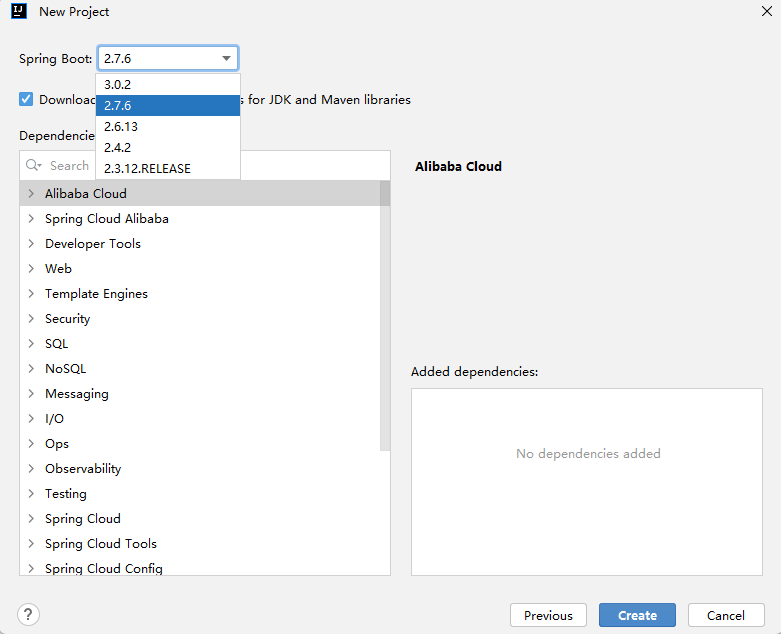781x634 pixels.
Task: Expand the Alibaba Cloud chevron
Action: pos(31,193)
